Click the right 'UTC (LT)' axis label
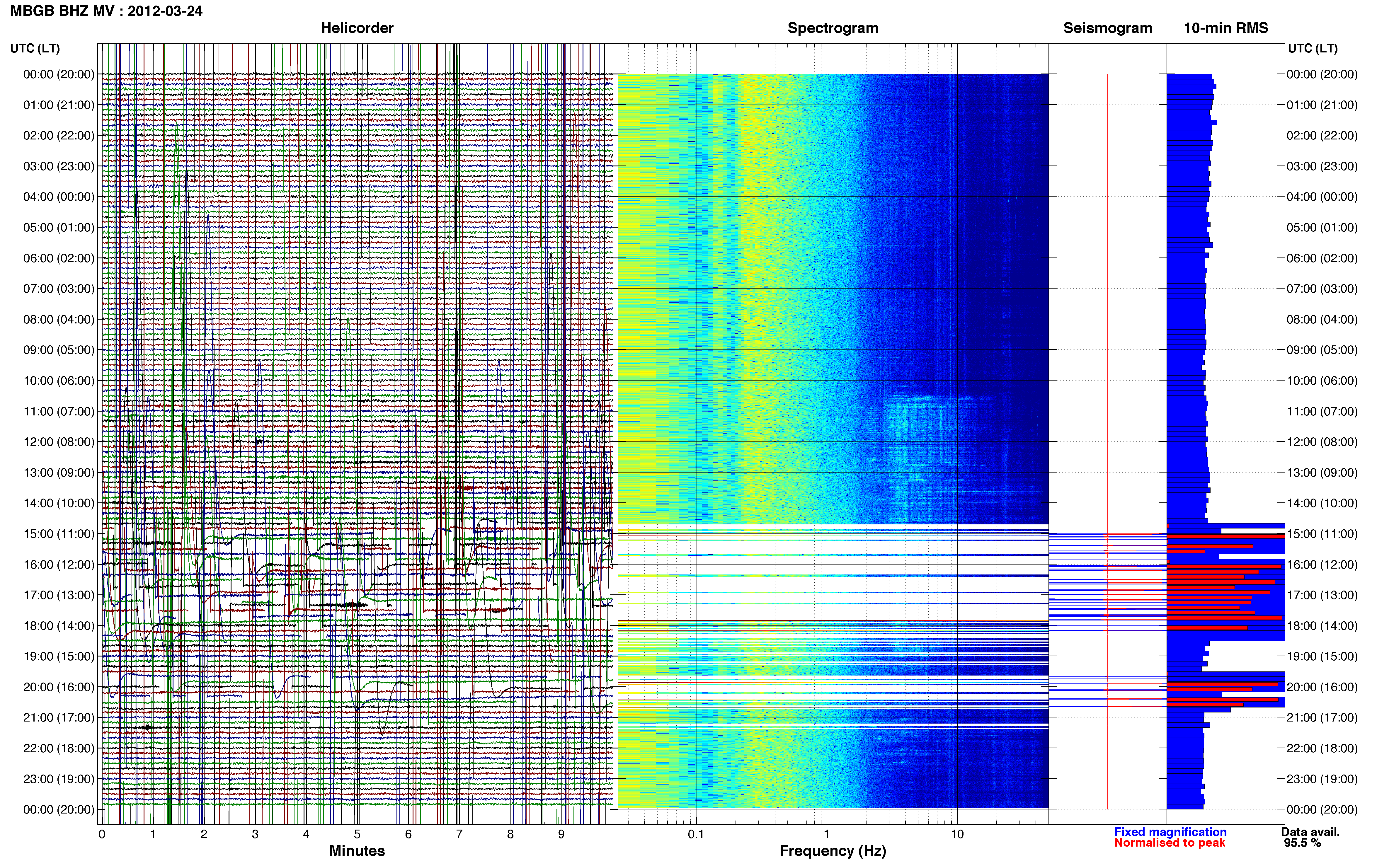 coord(1313,48)
